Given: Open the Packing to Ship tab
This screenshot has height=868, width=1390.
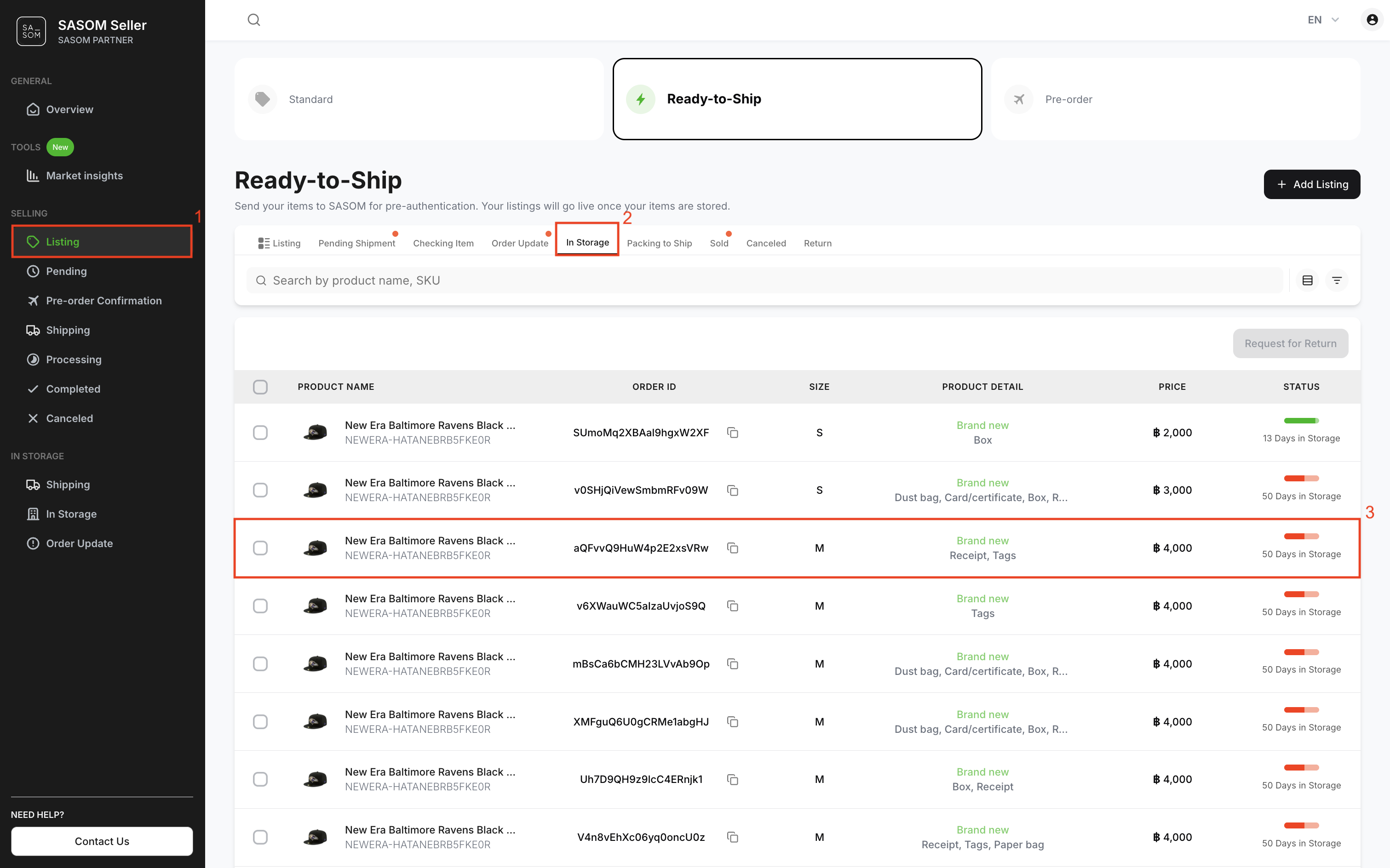Looking at the screenshot, I should click(x=659, y=243).
